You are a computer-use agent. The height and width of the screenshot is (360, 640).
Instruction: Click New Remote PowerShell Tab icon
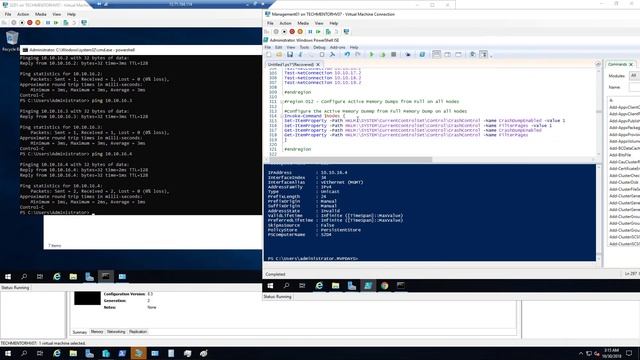tap(408, 54)
